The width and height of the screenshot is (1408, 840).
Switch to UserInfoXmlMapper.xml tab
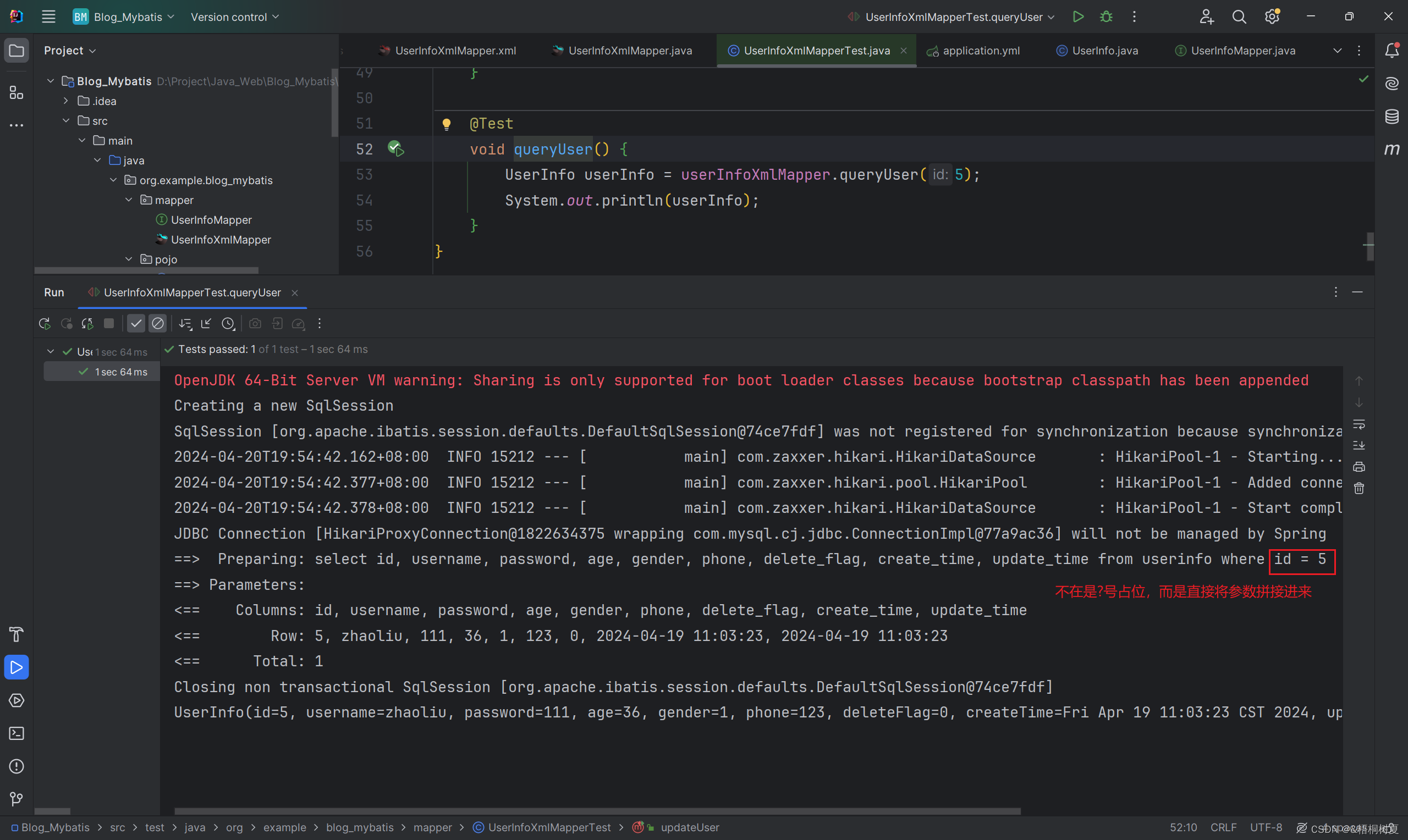click(x=447, y=51)
